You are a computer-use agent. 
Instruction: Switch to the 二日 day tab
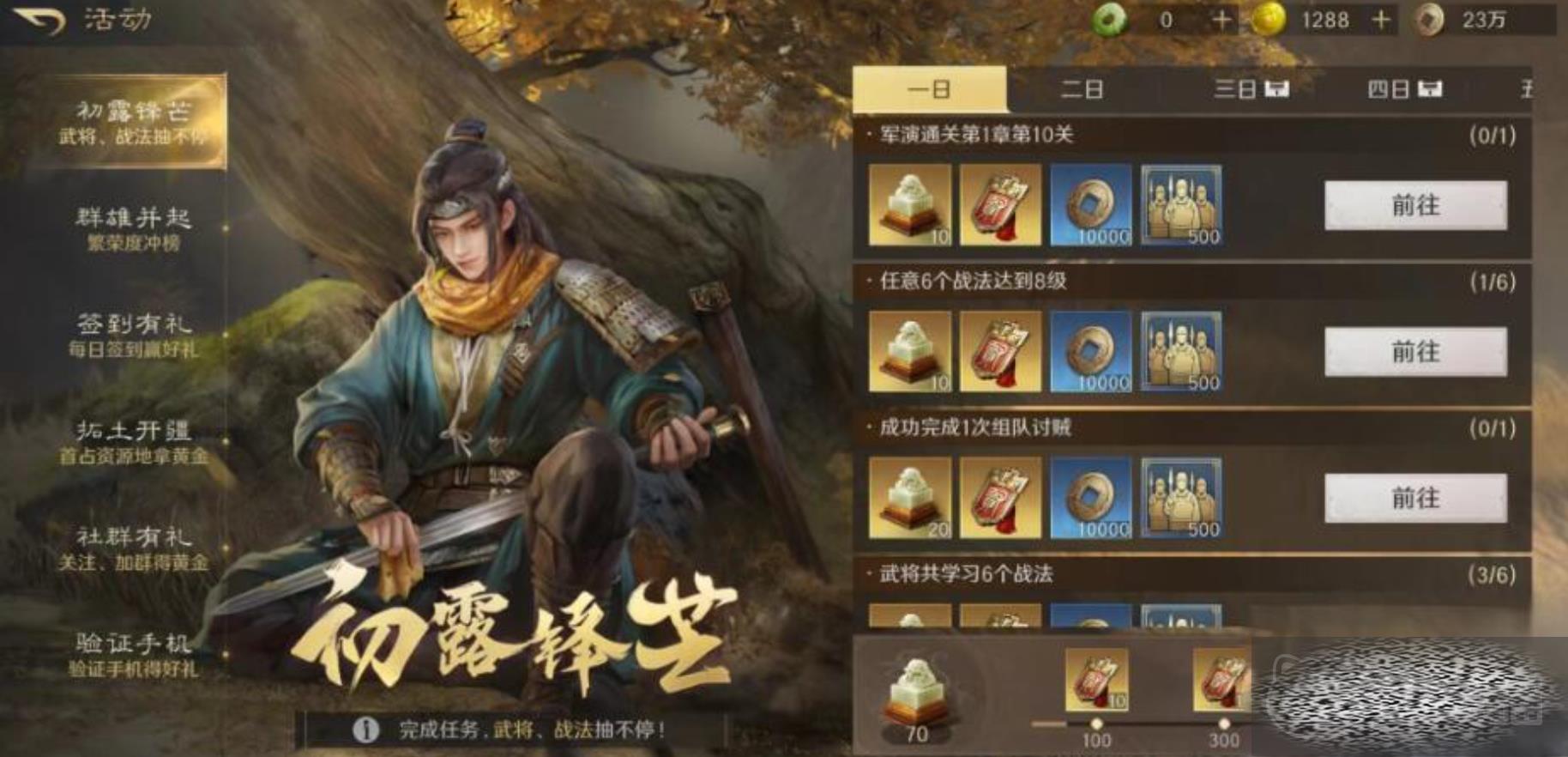click(x=1083, y=89)
